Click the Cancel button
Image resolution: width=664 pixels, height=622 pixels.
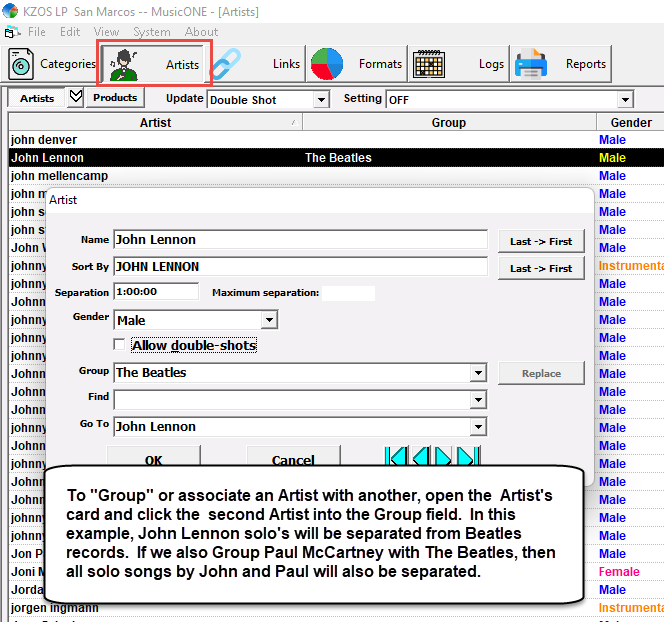(x=293, y=457)
